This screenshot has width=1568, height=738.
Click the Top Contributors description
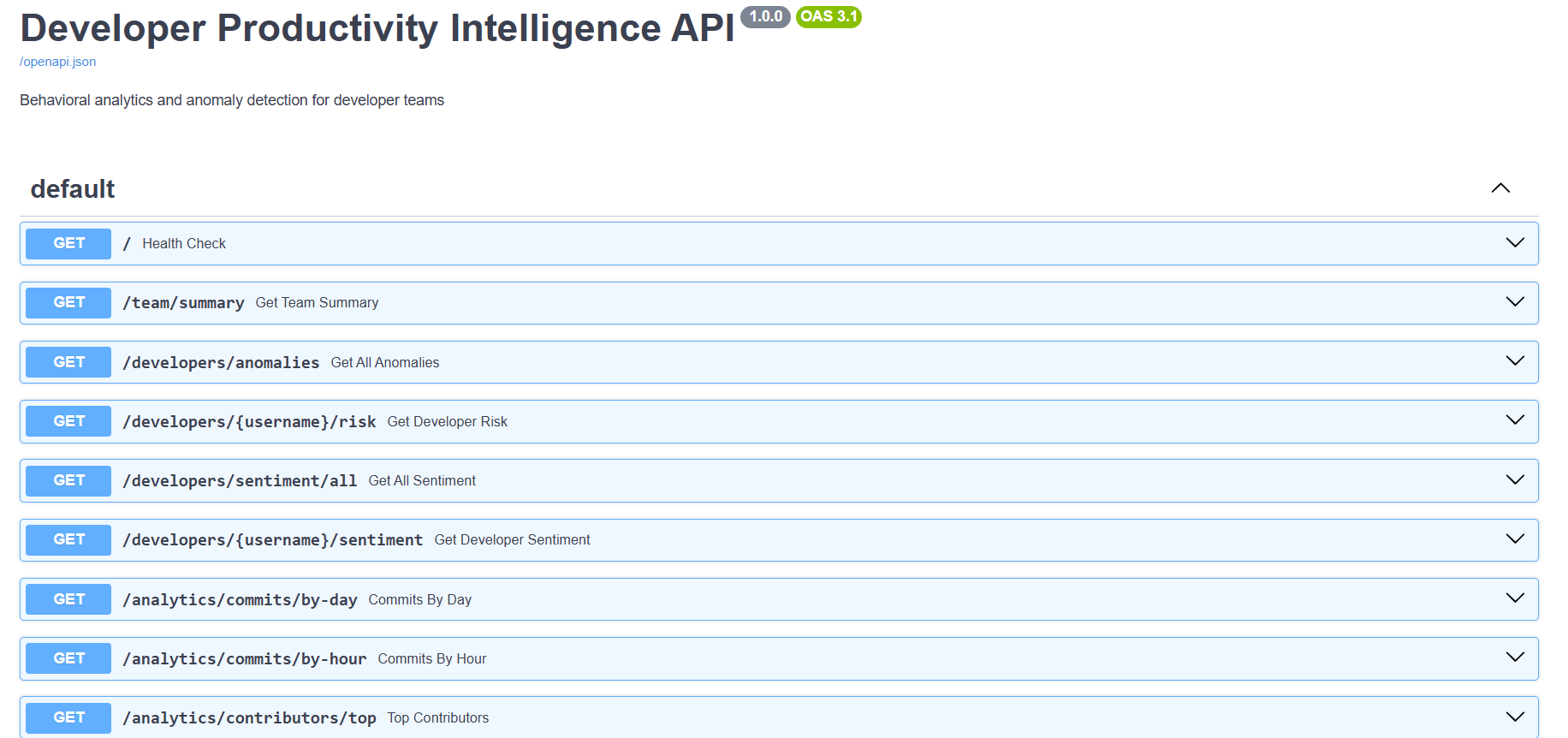437,717
